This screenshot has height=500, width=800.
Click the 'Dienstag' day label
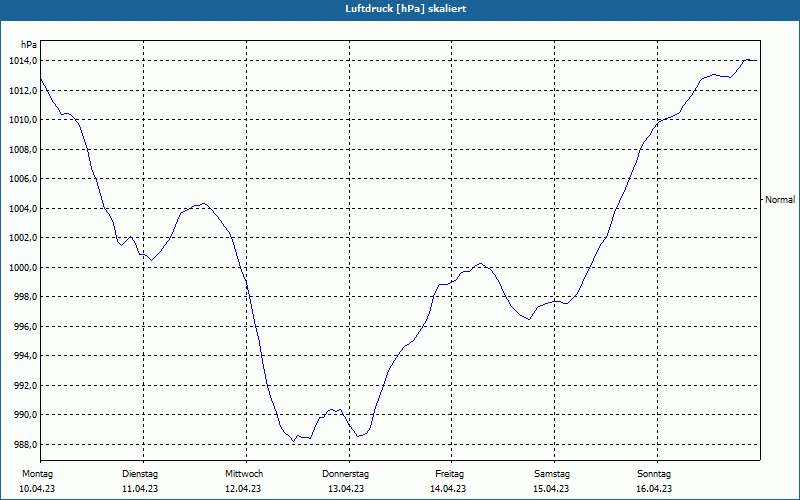(x=140, y=474)
